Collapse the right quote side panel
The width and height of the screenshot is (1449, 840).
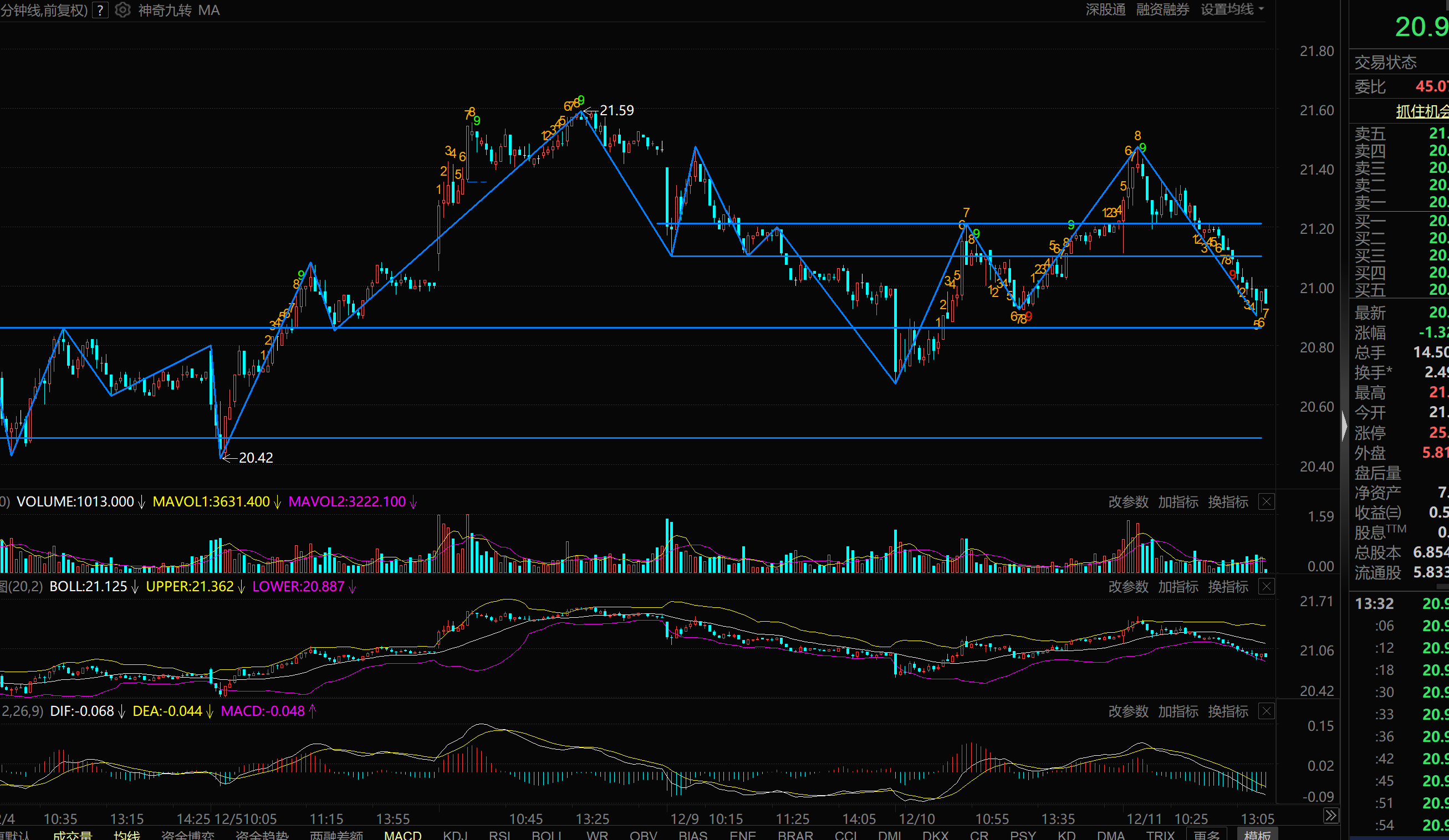1344,427
